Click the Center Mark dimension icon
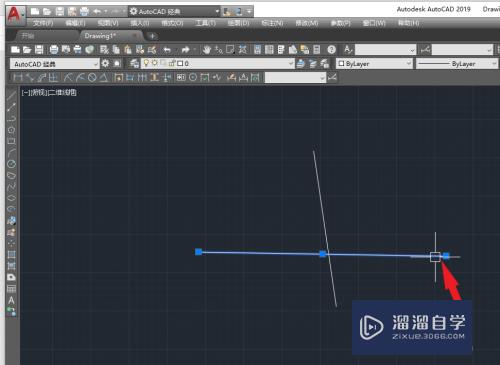500x365 pixels. point(193,78)
